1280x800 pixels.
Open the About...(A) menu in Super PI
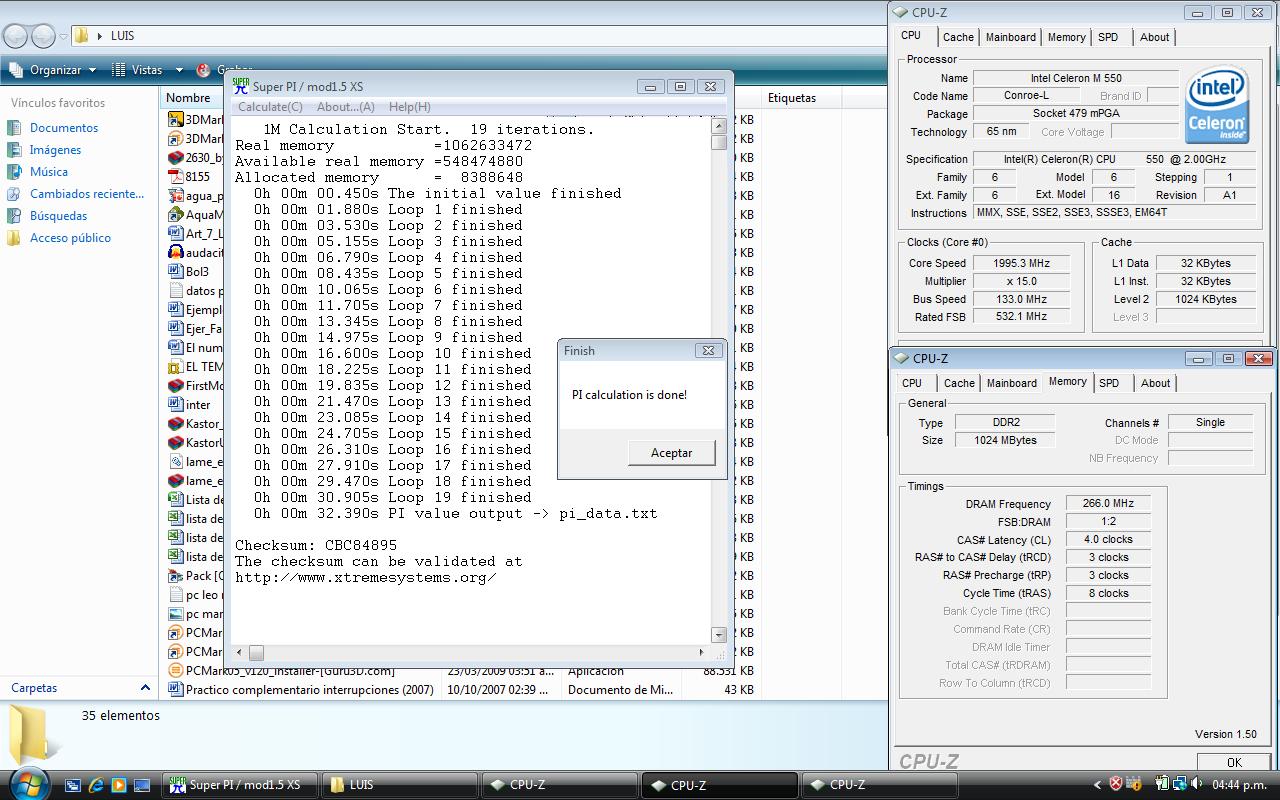346,107
